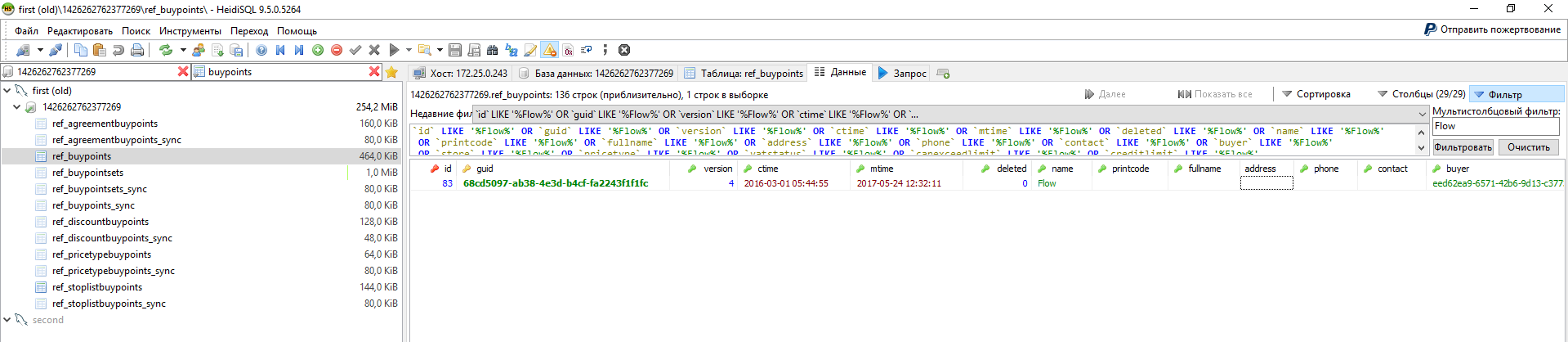
Task: Click the yellow star favorites icon
Action: pos(391,72)
